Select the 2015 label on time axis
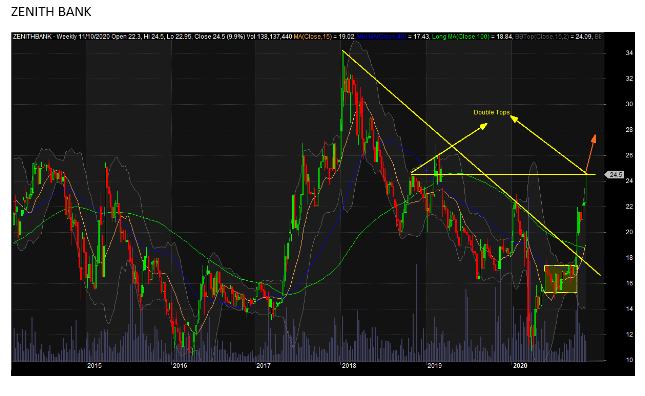This screenshot has width=645, height=396. (x=95, y=365)
